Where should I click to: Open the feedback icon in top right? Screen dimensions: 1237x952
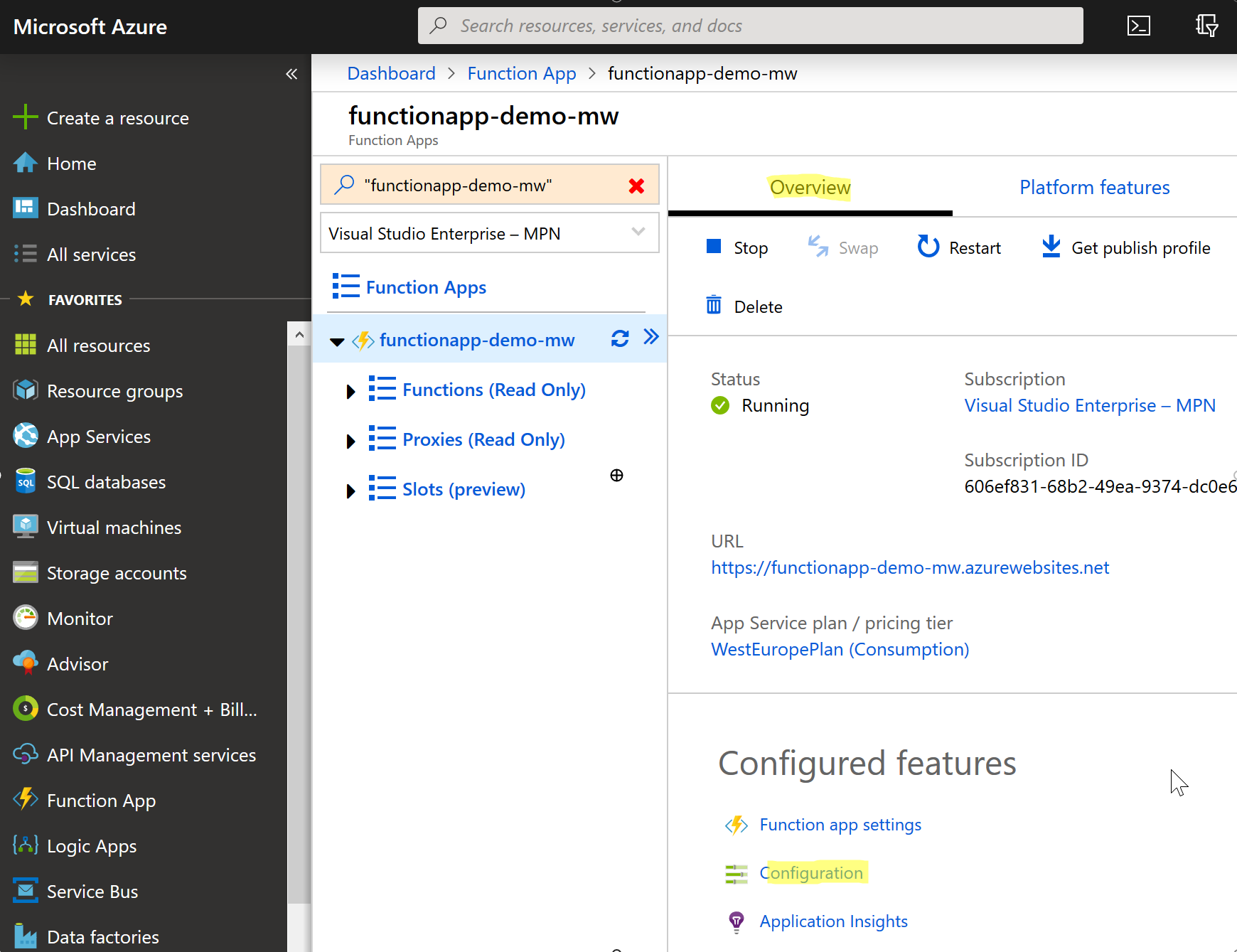[1206, 25]
